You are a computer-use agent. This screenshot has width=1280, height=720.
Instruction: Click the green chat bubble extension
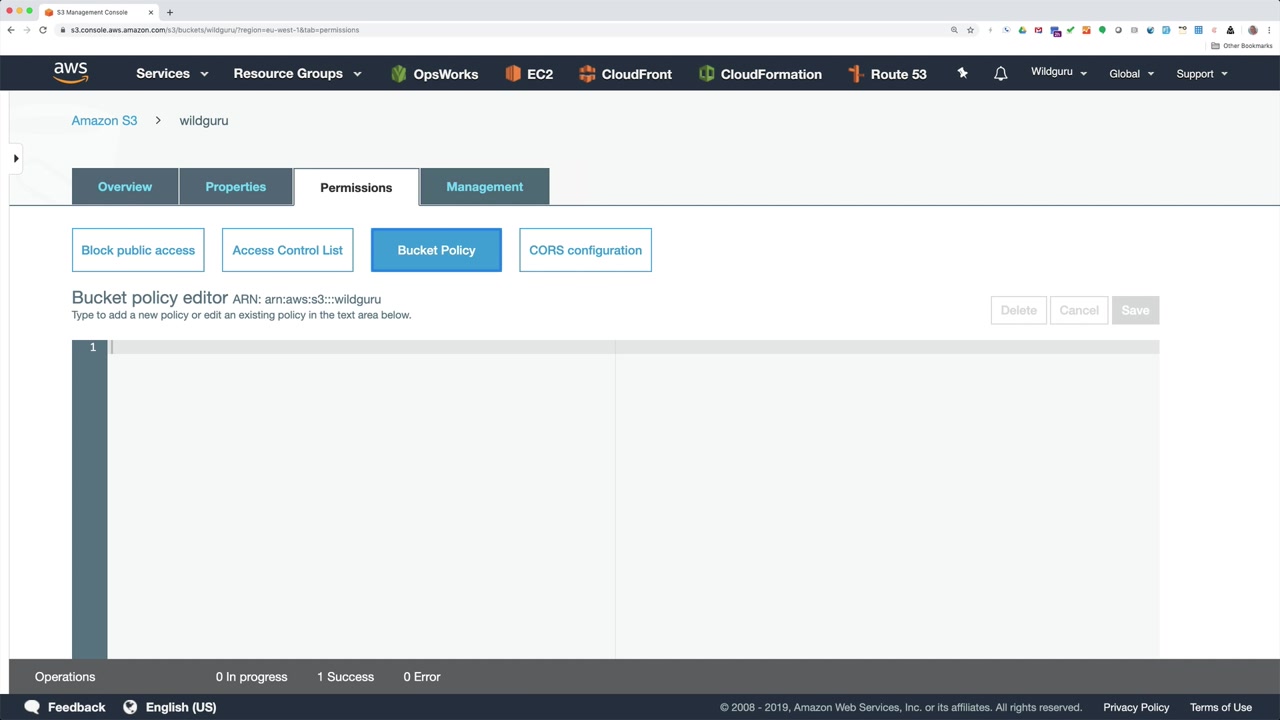[1102, 30]
